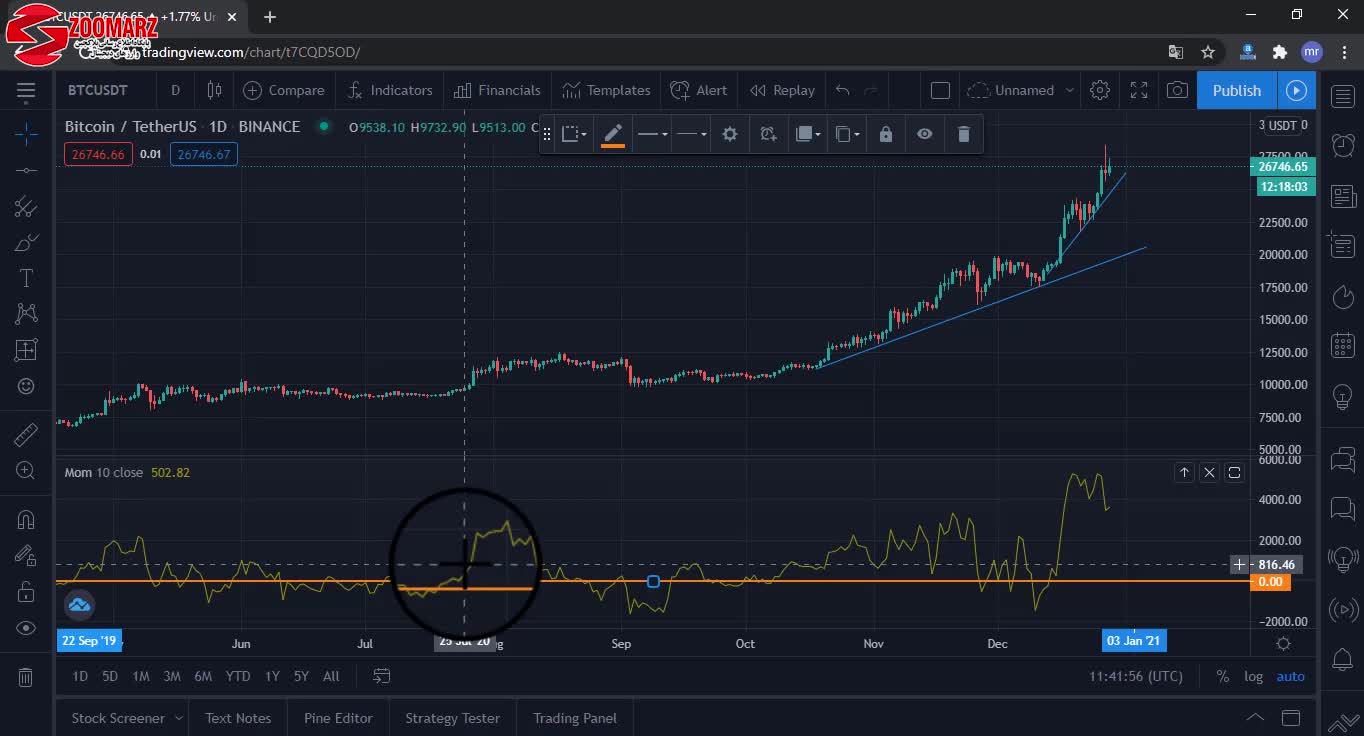The width and height of the screenshot is (1364, 736).
Task: Toggle lock on the selected drawing
Action: coord(885,134)
